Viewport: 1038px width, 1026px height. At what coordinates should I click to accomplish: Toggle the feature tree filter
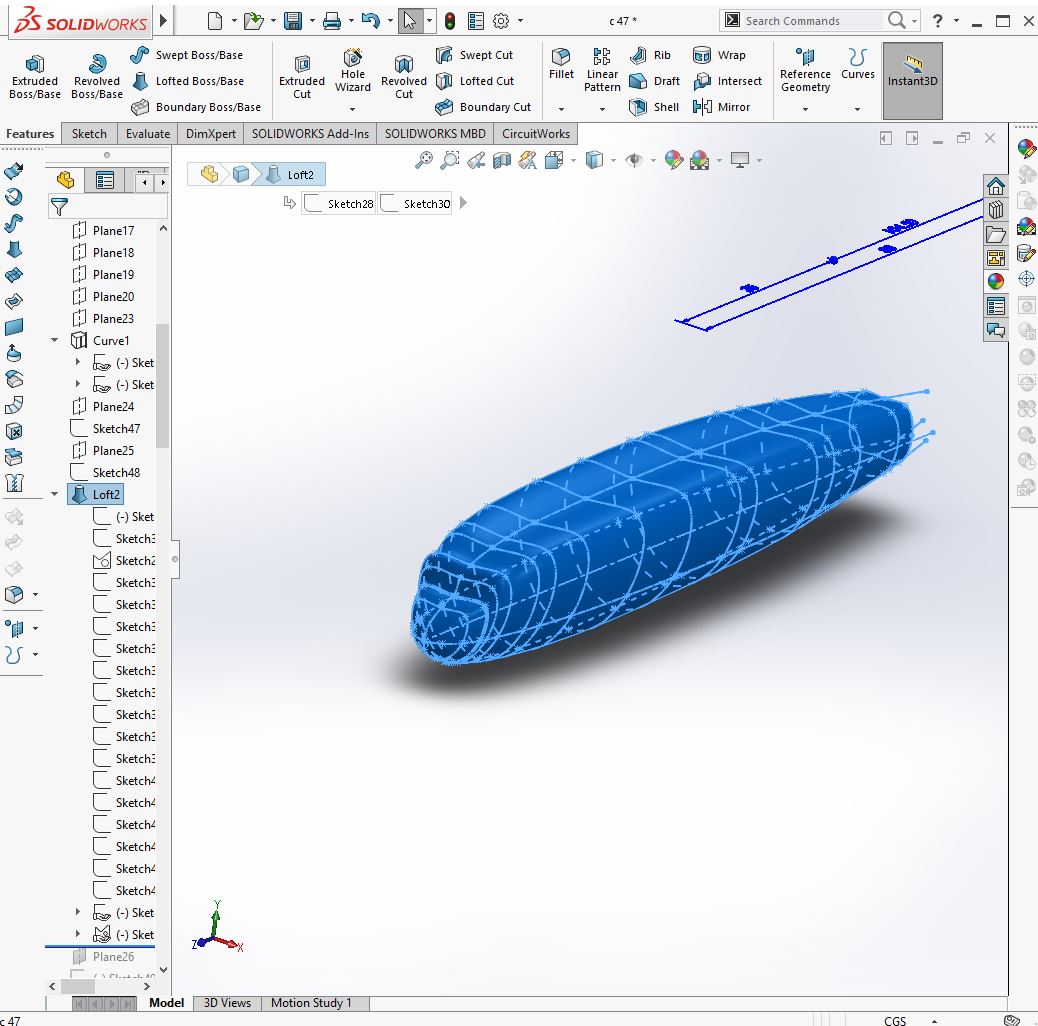point(60,207)
